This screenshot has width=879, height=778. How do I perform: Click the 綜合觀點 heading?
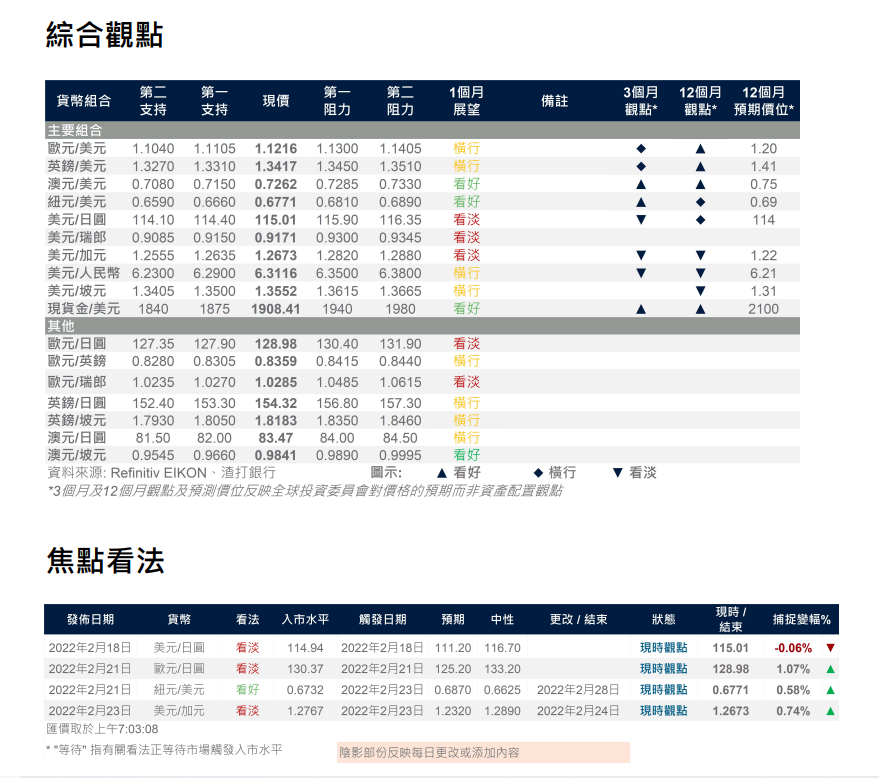click(x=104, y=35)
